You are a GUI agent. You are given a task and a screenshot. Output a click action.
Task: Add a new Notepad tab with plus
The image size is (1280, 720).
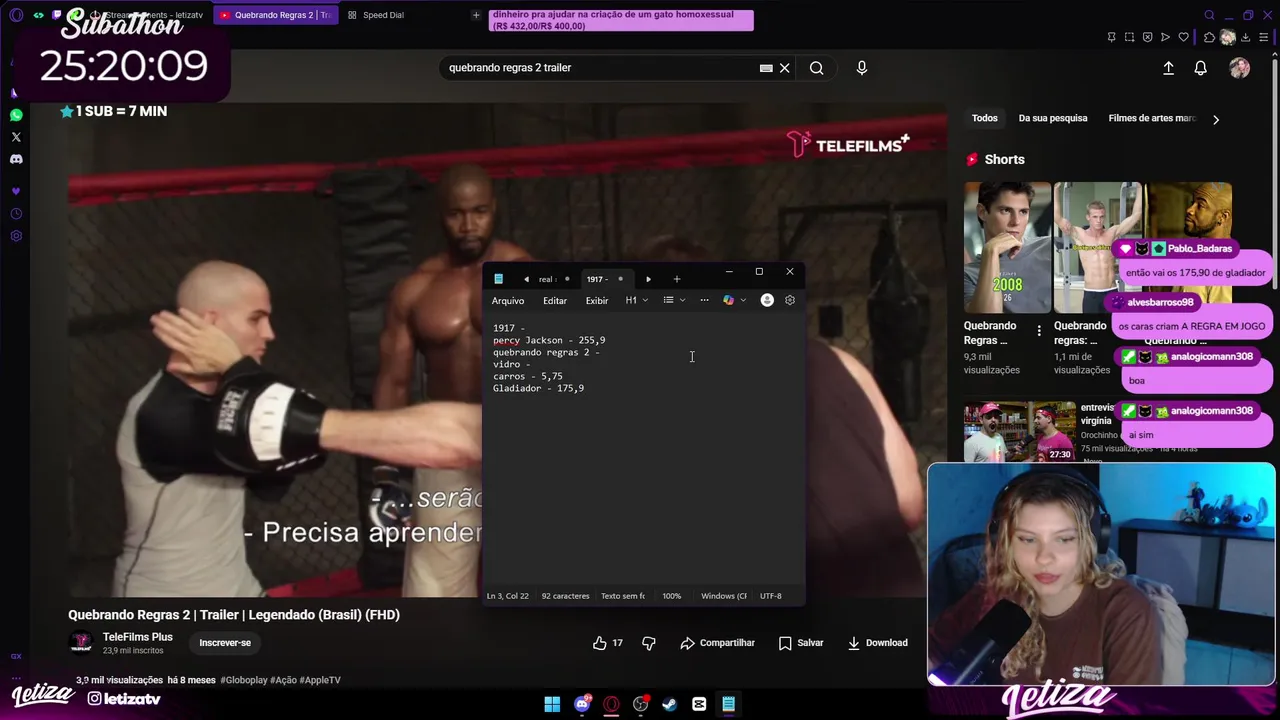click(677, 279)
